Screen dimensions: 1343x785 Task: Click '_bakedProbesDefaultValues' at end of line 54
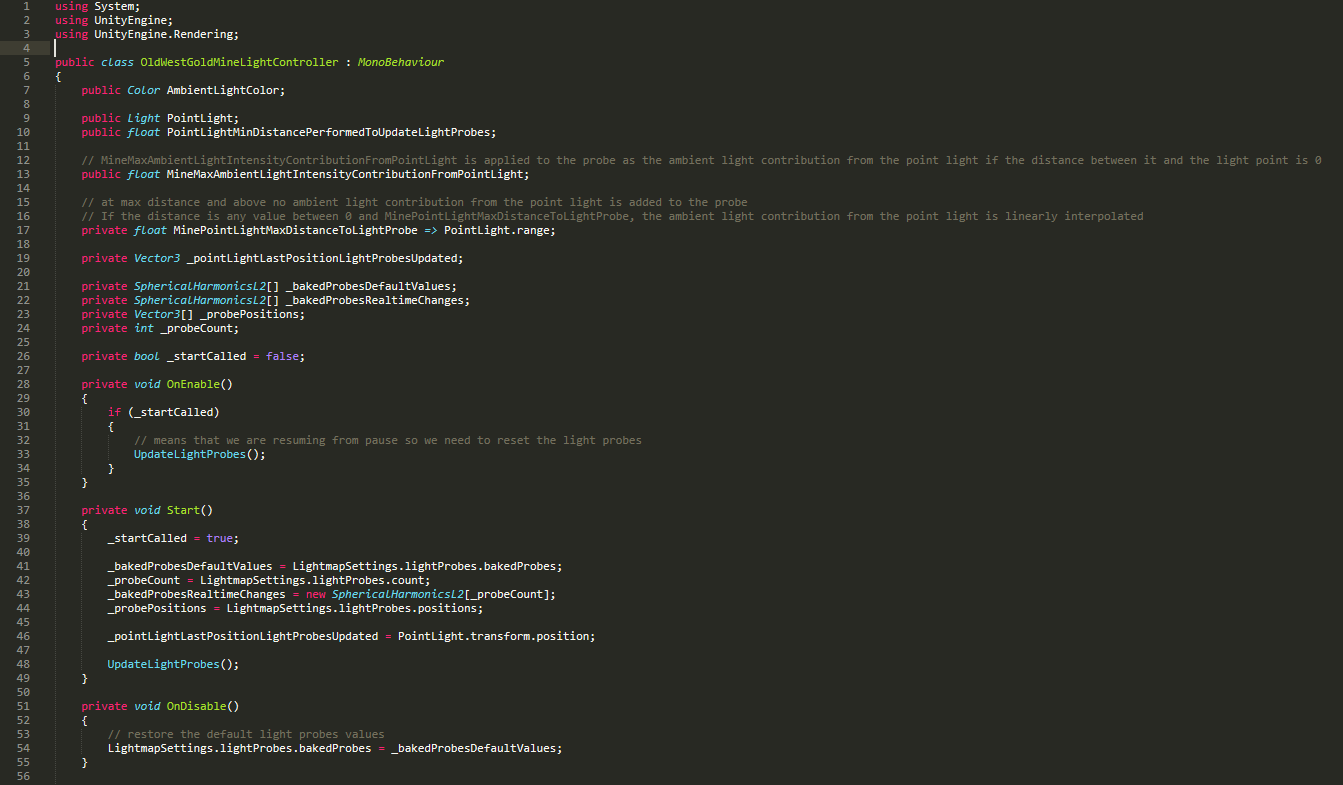click(474, 748)
